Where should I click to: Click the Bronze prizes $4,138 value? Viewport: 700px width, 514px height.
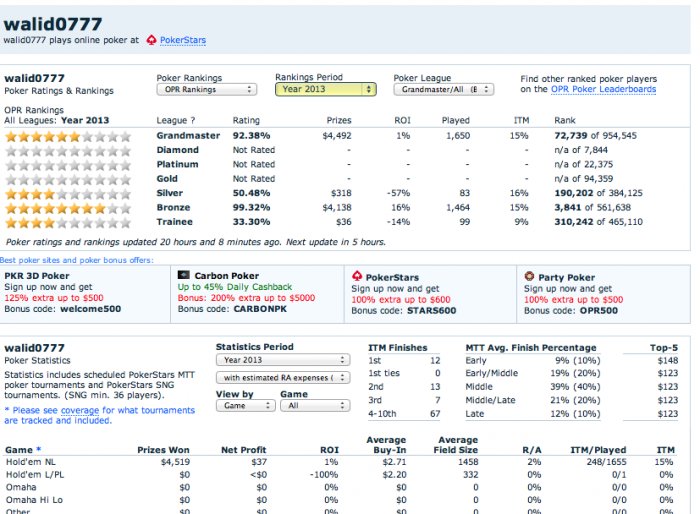click(337, 207)
